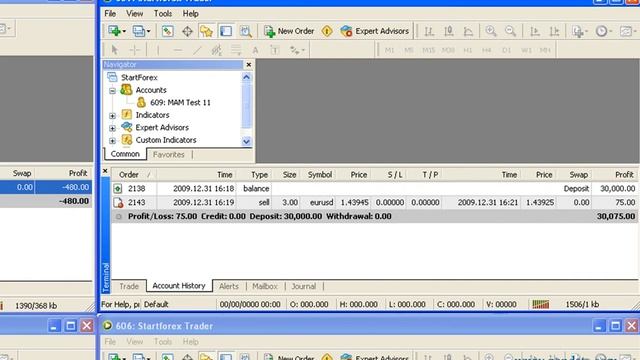Click connection status bars icon near 1506/1 kb
Screen dimensions: 640x360
[540, 304]
